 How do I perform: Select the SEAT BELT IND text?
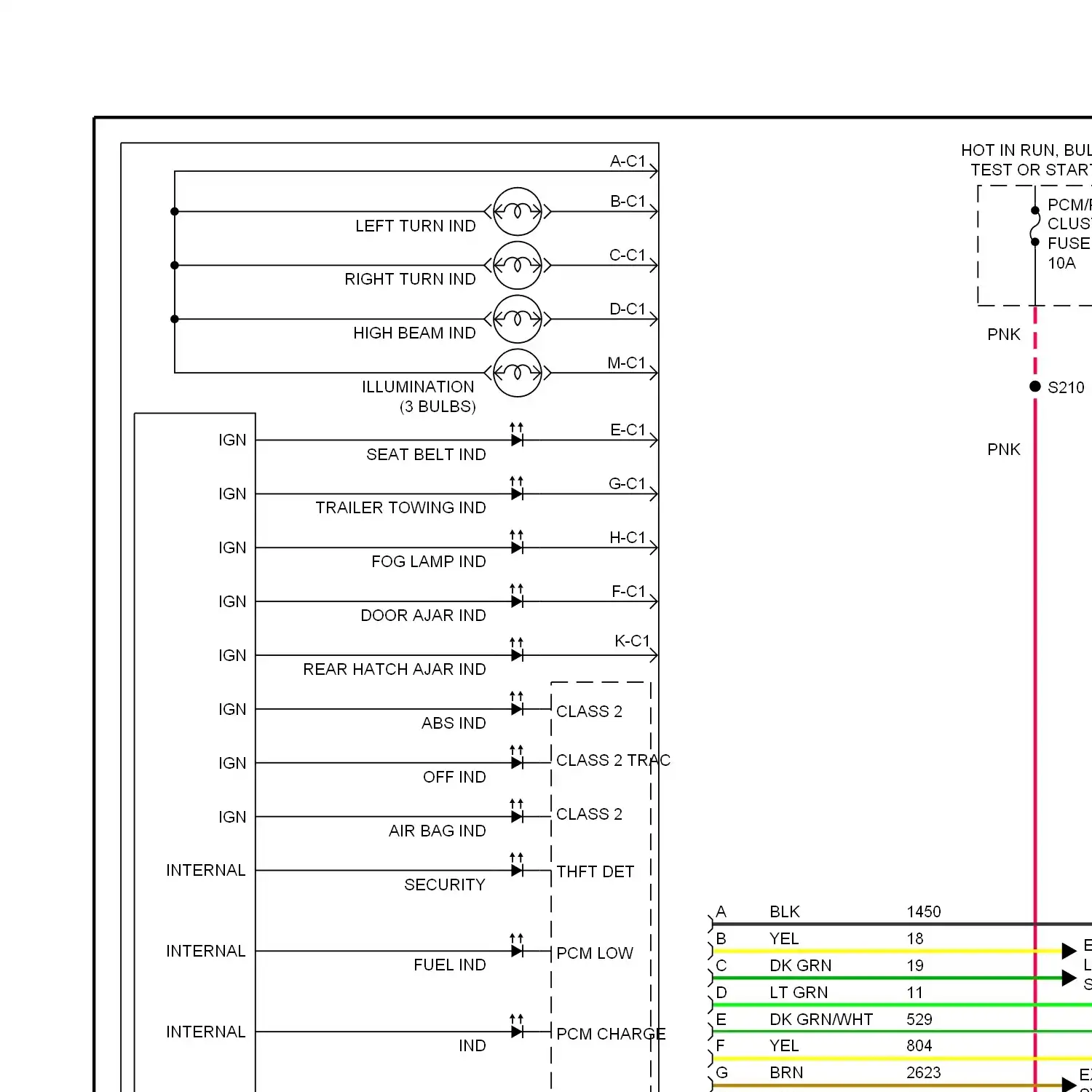(426, 454)
